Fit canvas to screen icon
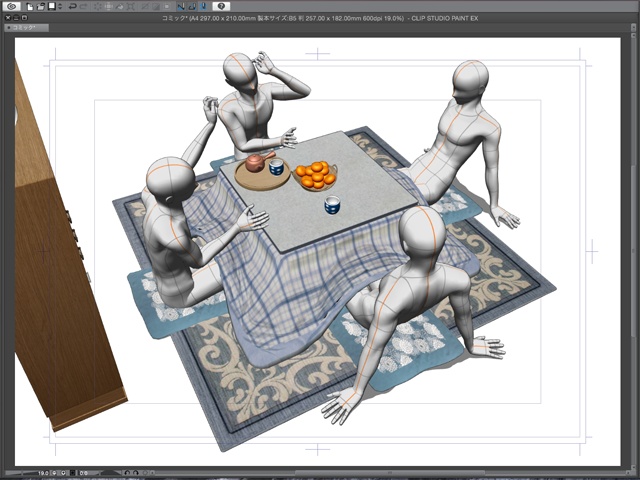This screenshot has width=640, height=480. coord(73,473)
